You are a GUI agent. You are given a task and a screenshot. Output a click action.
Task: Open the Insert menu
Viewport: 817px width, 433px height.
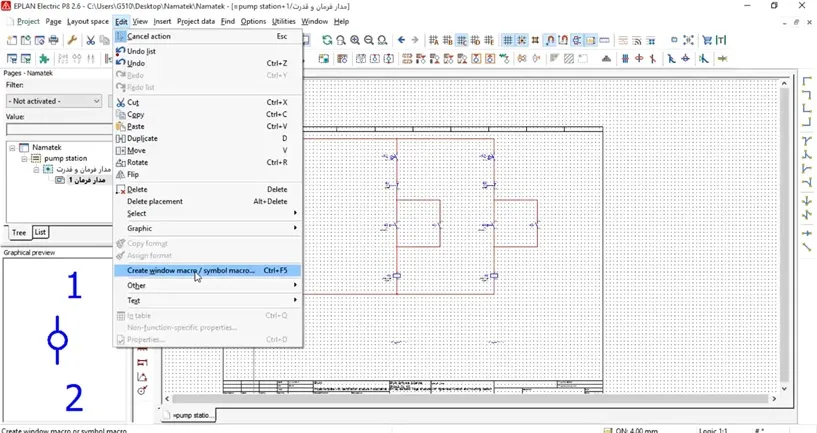162,21
